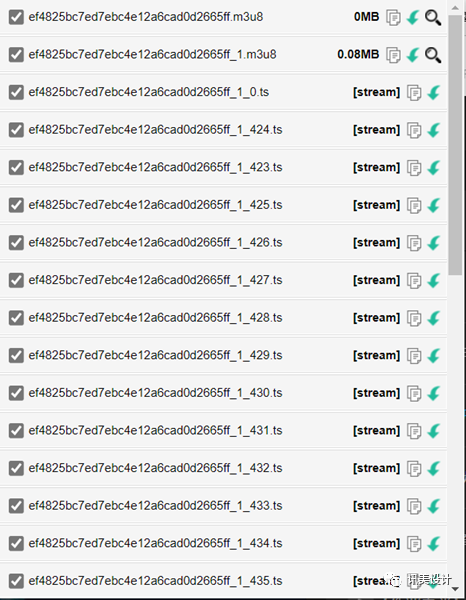The height and width of the screenshot is (600, 466).
Task: Download ef4825bc7ed7ebc4e12a6cad0d2665ff.m3u8 with green arrow
Action: click(413, 18)
